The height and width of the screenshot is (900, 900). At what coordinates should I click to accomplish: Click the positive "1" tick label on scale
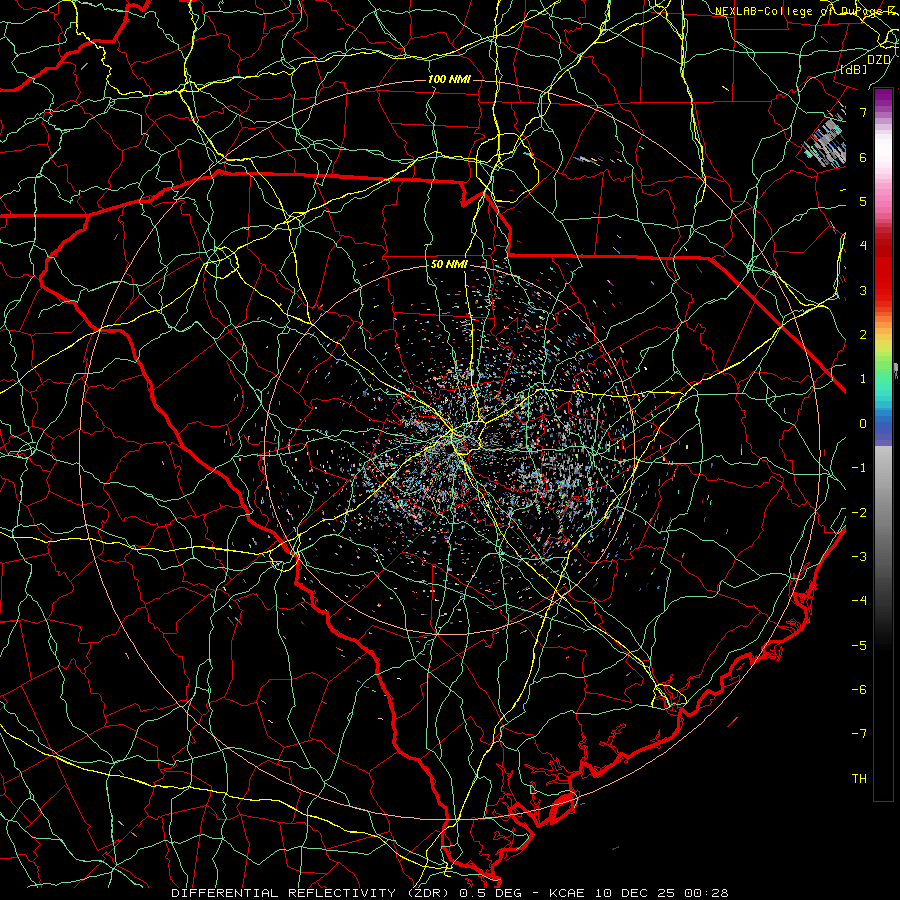pos(863,379)
